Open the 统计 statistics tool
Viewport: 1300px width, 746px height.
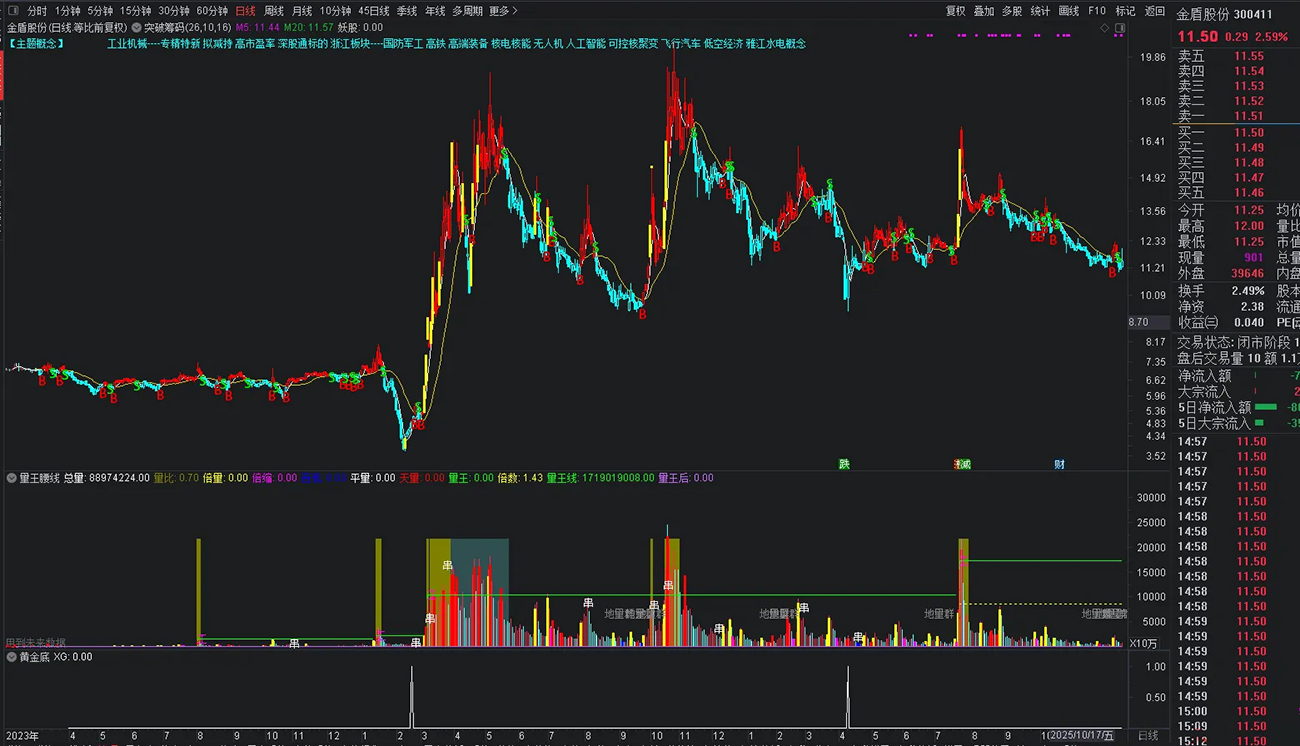[1040, 11]
